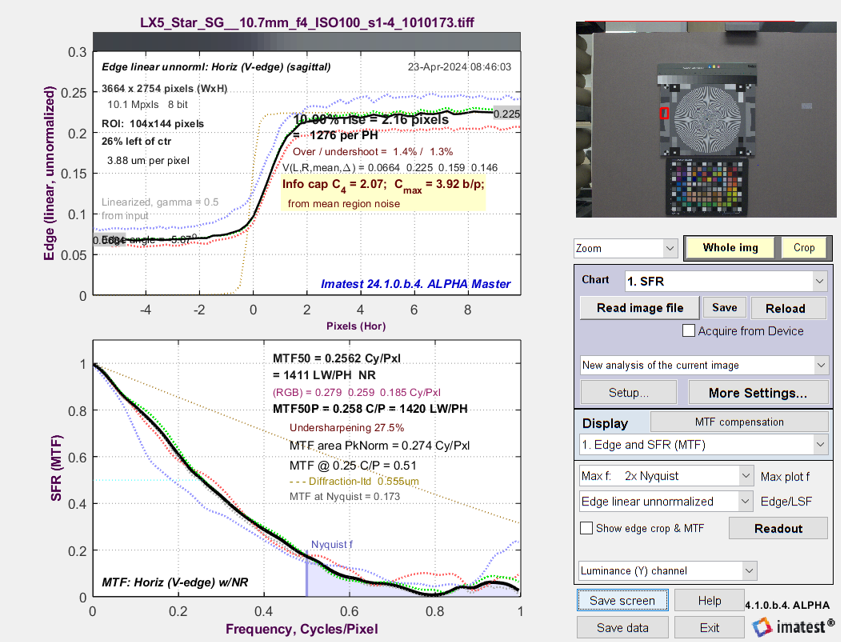Switch to Crop view

[x=804, y=247]
